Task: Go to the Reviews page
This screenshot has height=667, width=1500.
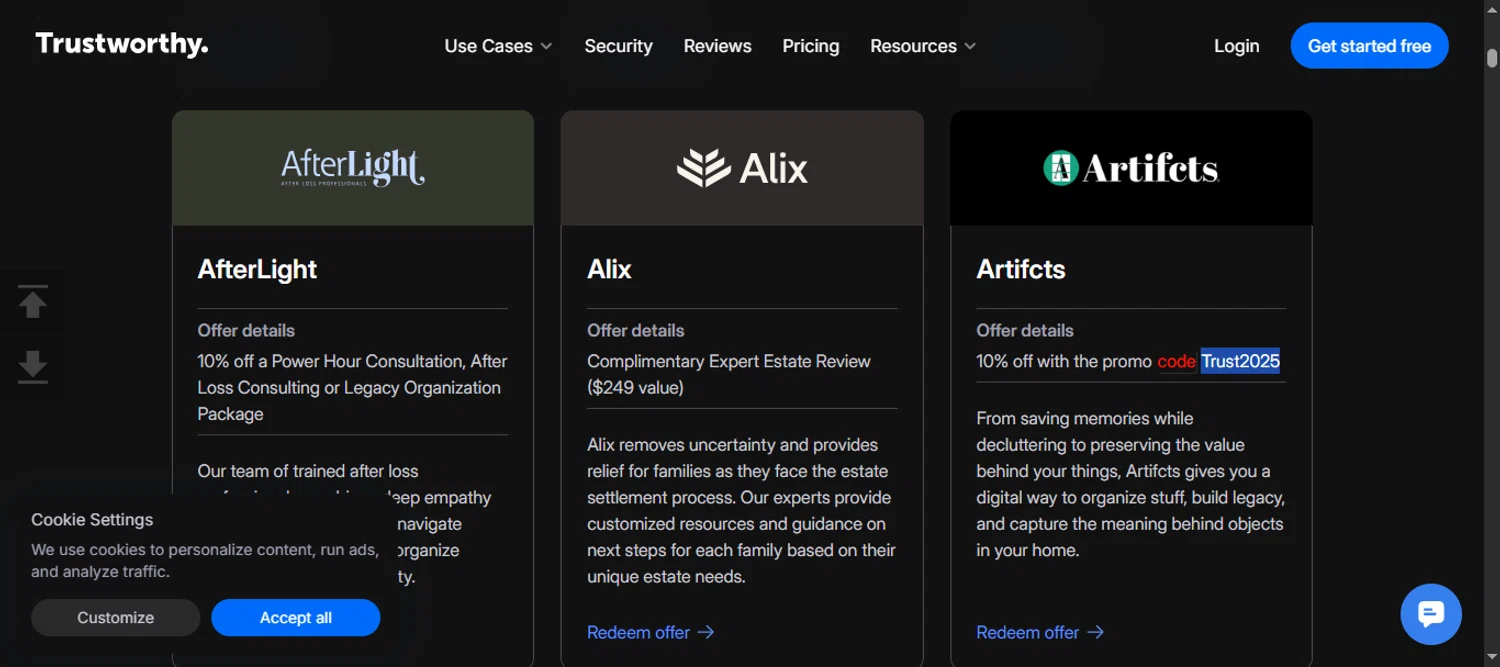Action: (x=717, y=46)
